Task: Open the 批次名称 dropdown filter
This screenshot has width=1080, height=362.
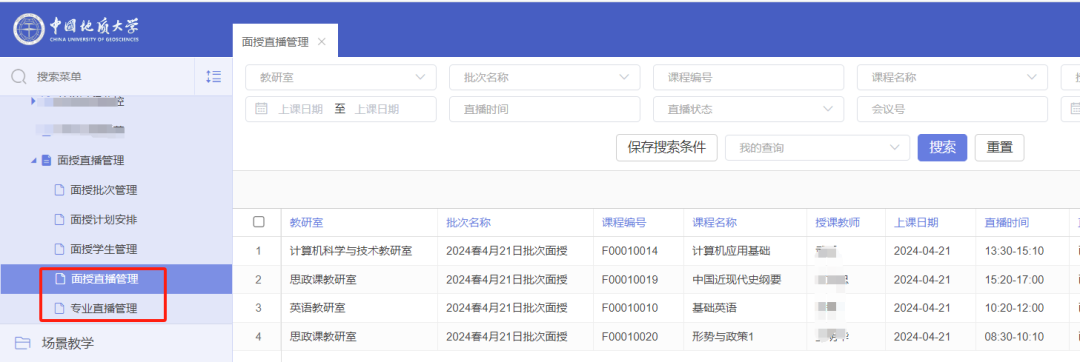Action: (545, 77)
